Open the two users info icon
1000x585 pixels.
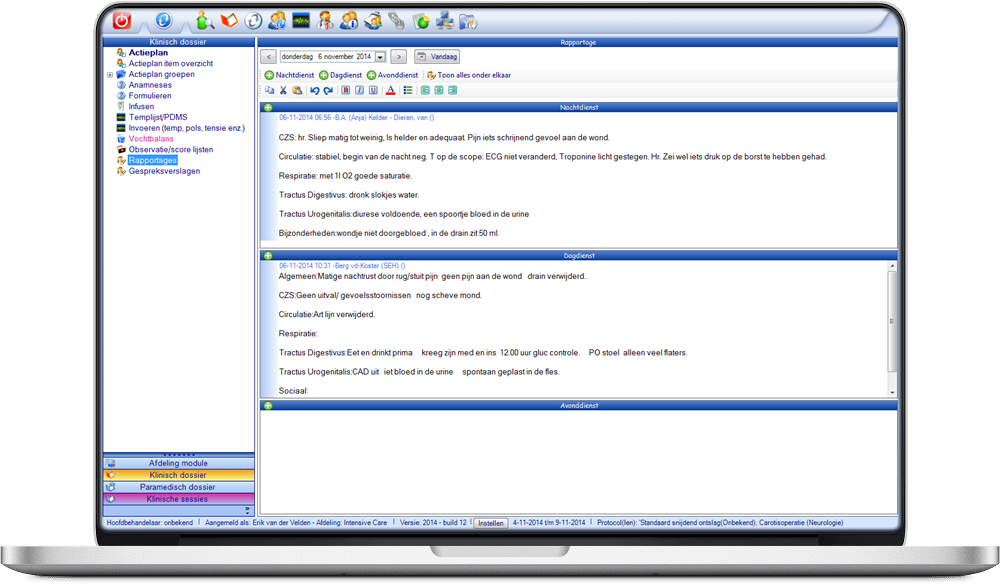click(x=349, y=21)
